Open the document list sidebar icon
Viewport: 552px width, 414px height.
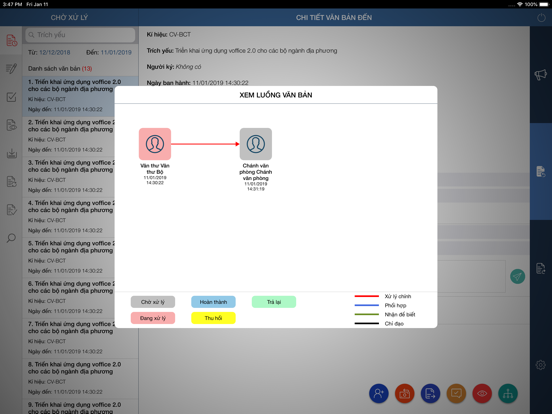click(x=11, y=182)
